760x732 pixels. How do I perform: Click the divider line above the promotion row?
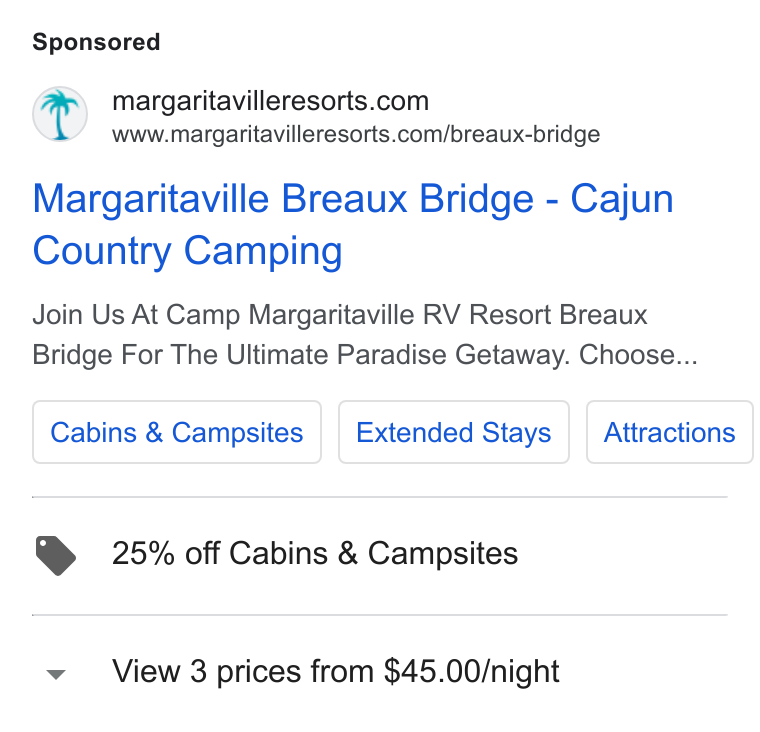380,497
